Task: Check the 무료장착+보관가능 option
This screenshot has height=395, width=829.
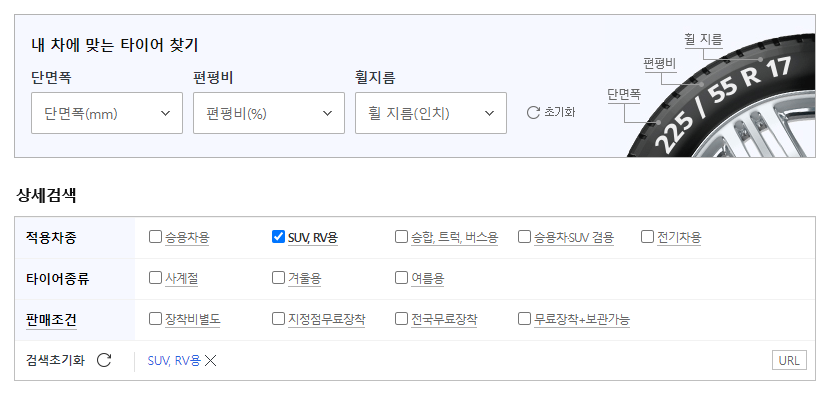Action: [x=524, y=319]
